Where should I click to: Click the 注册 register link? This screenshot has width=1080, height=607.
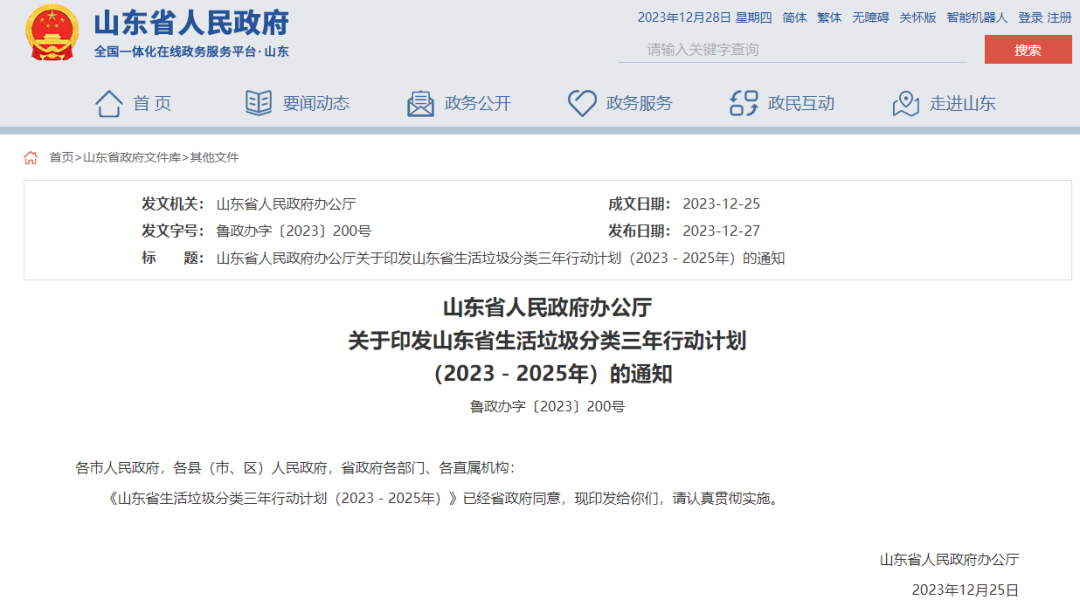tap(1059, 18)
